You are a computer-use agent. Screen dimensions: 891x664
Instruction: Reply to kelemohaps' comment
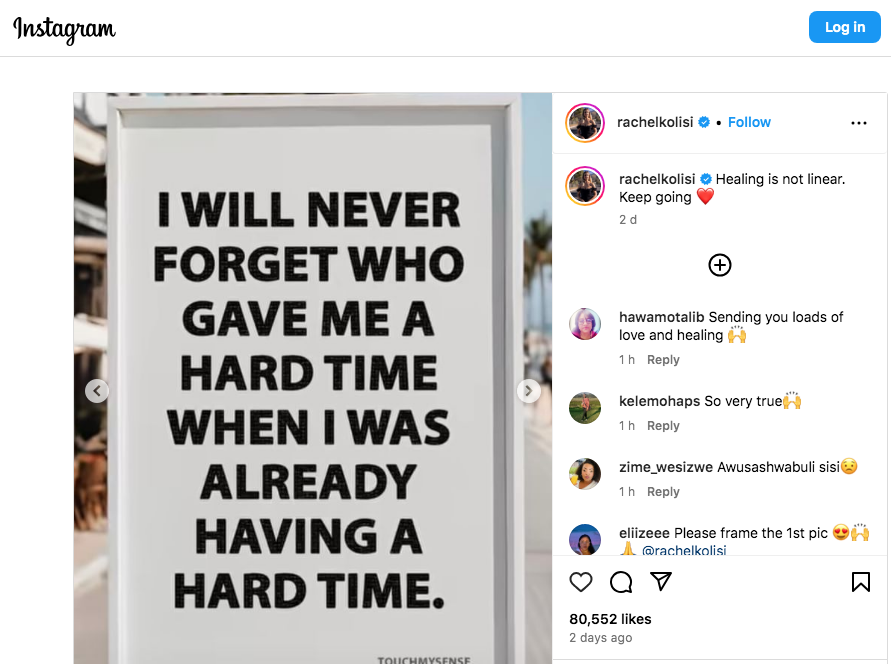pos(663,426)
